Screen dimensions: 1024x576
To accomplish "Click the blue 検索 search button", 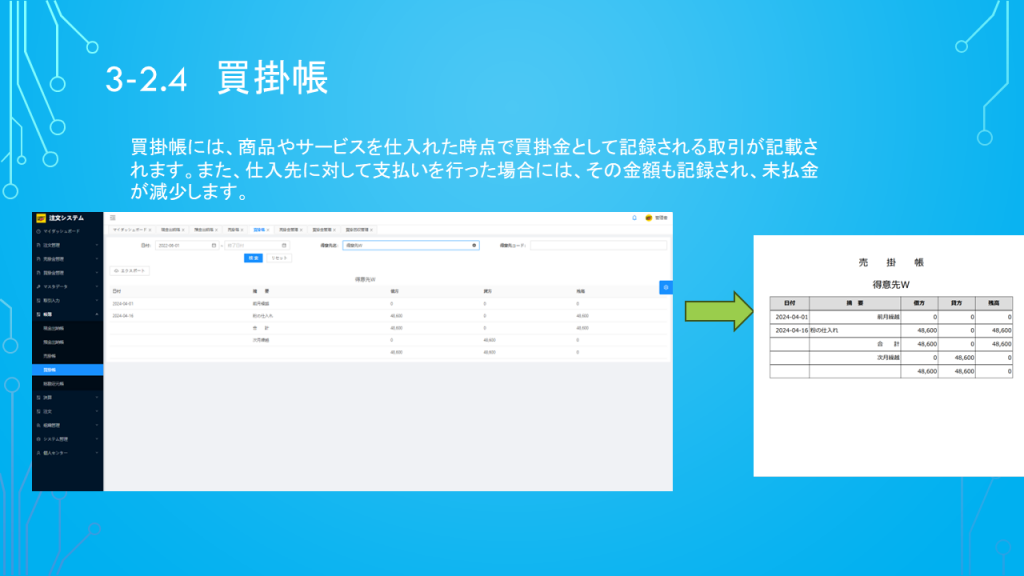I will tap(253, 258).
